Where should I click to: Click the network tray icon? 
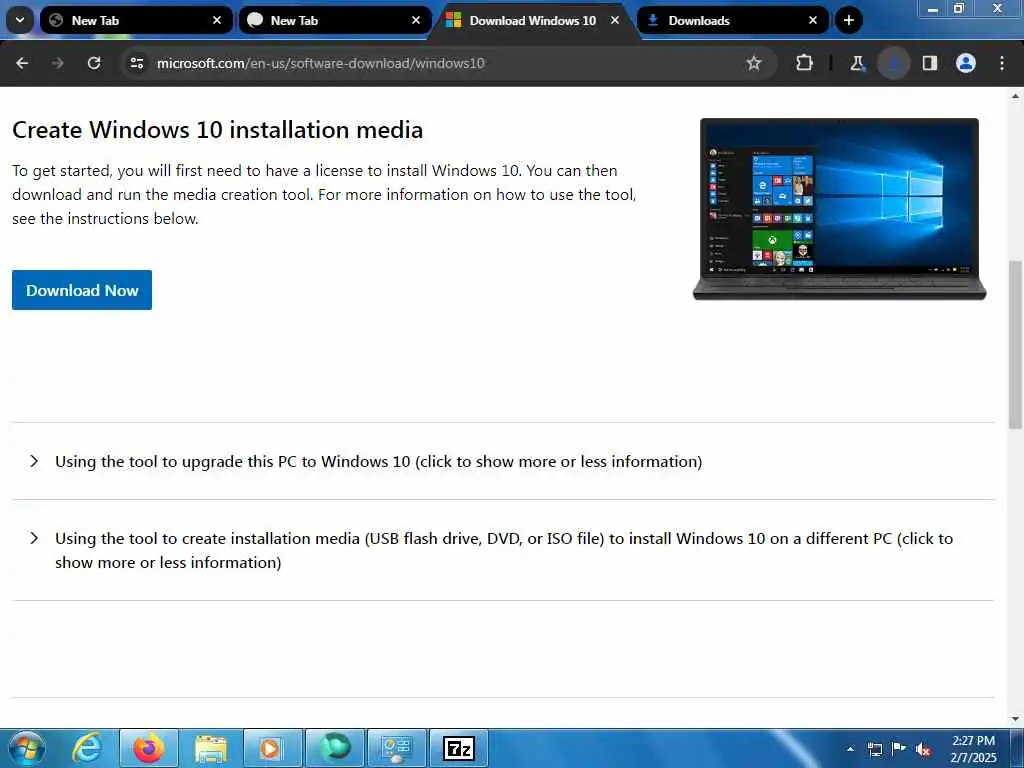click(874, 749)
